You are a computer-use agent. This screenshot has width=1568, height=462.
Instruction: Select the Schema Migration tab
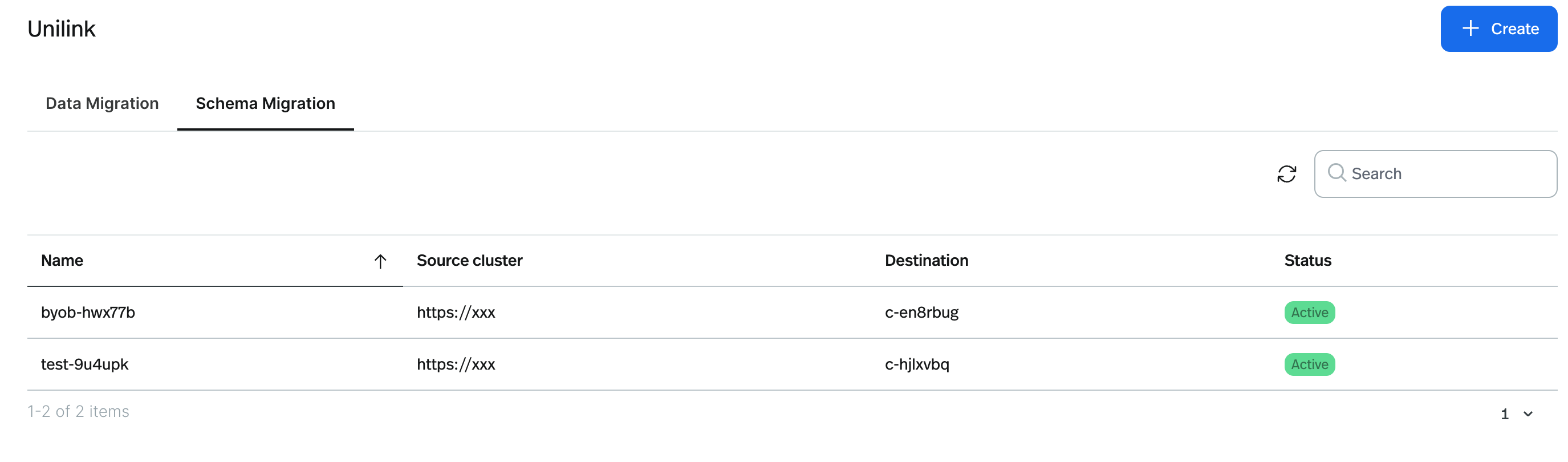(x=265, y=103)
